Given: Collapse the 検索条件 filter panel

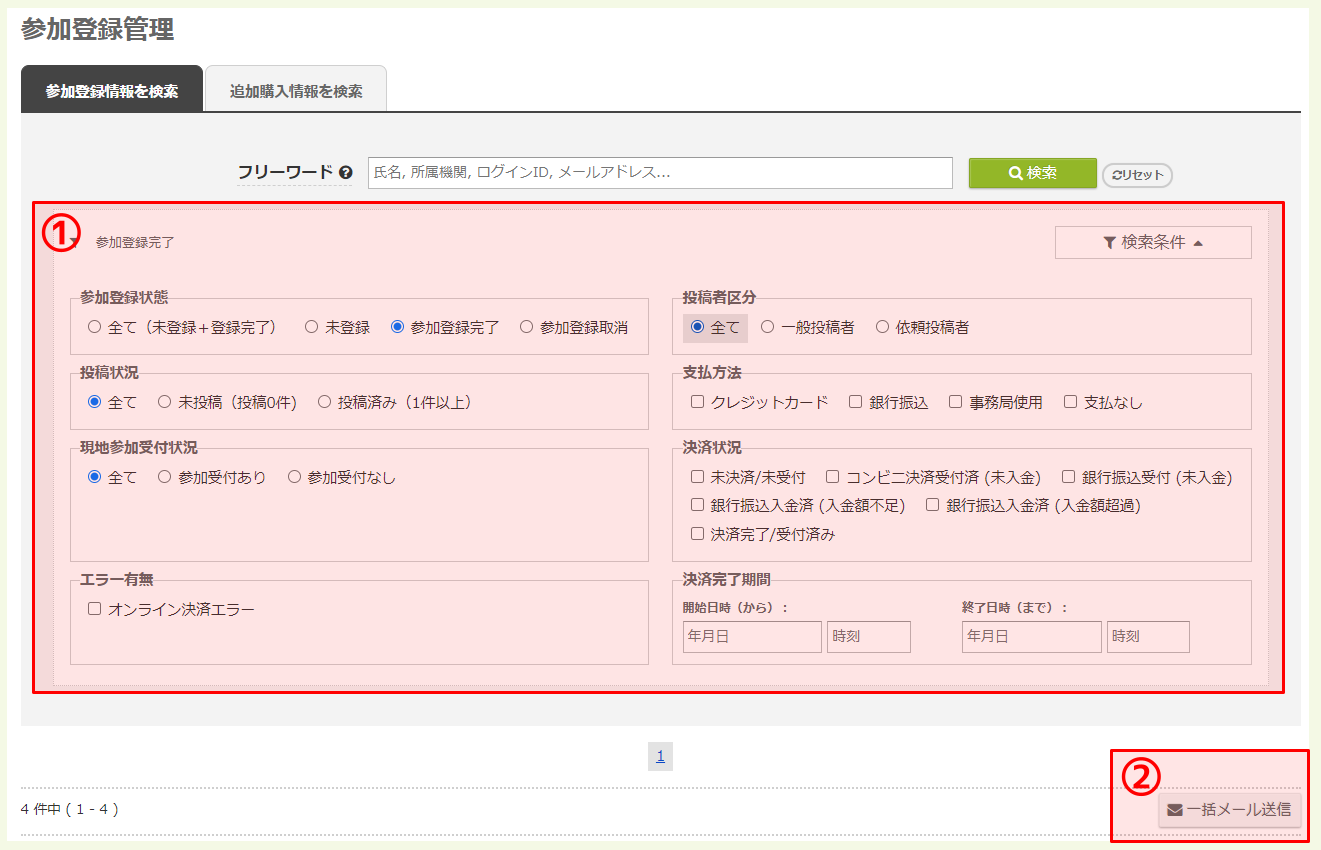Looking at the screenshot, I should tap(1150, 241).
